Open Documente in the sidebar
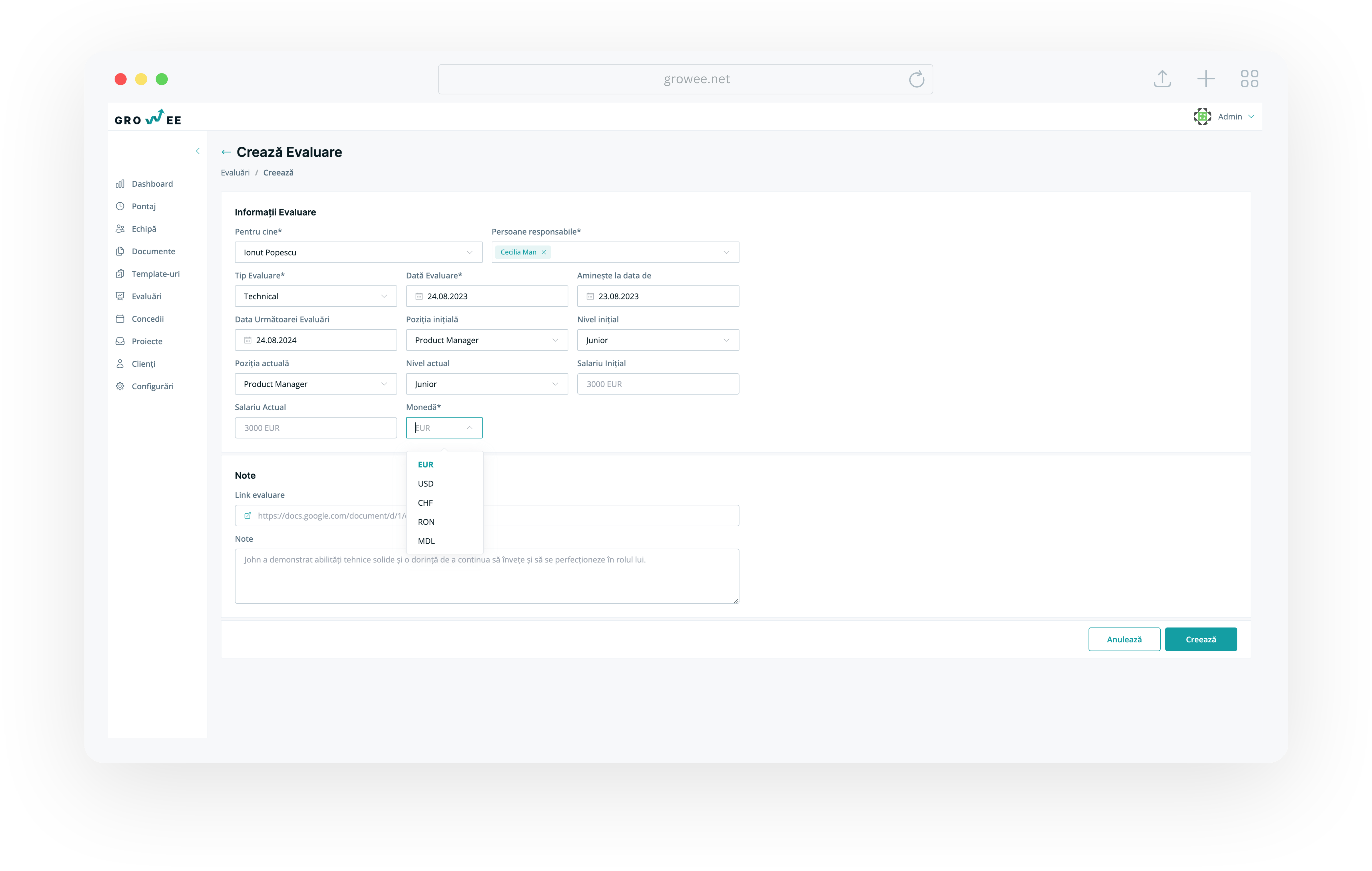1372x871 pixels. [x=153, y=251]
